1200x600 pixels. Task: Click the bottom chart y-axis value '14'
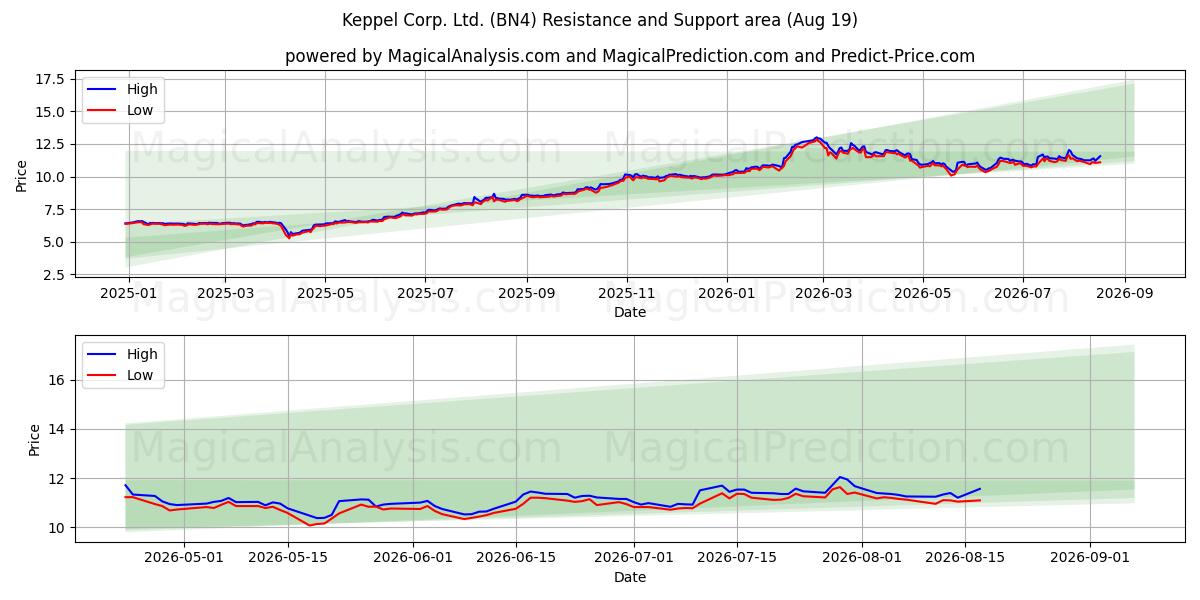click(x=57, y=429)
